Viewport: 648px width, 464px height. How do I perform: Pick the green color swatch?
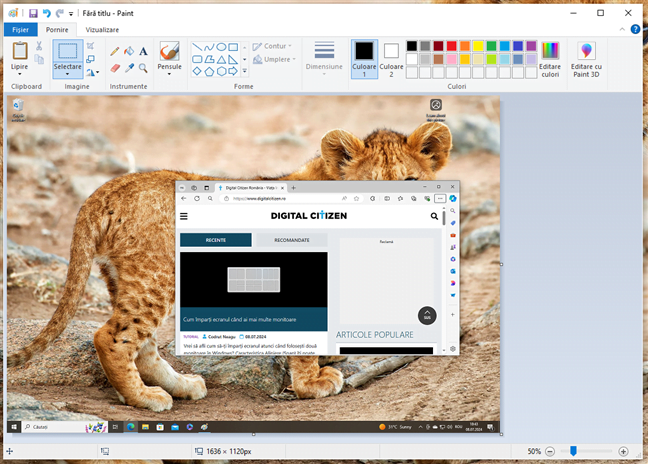[x=491, y=46]
